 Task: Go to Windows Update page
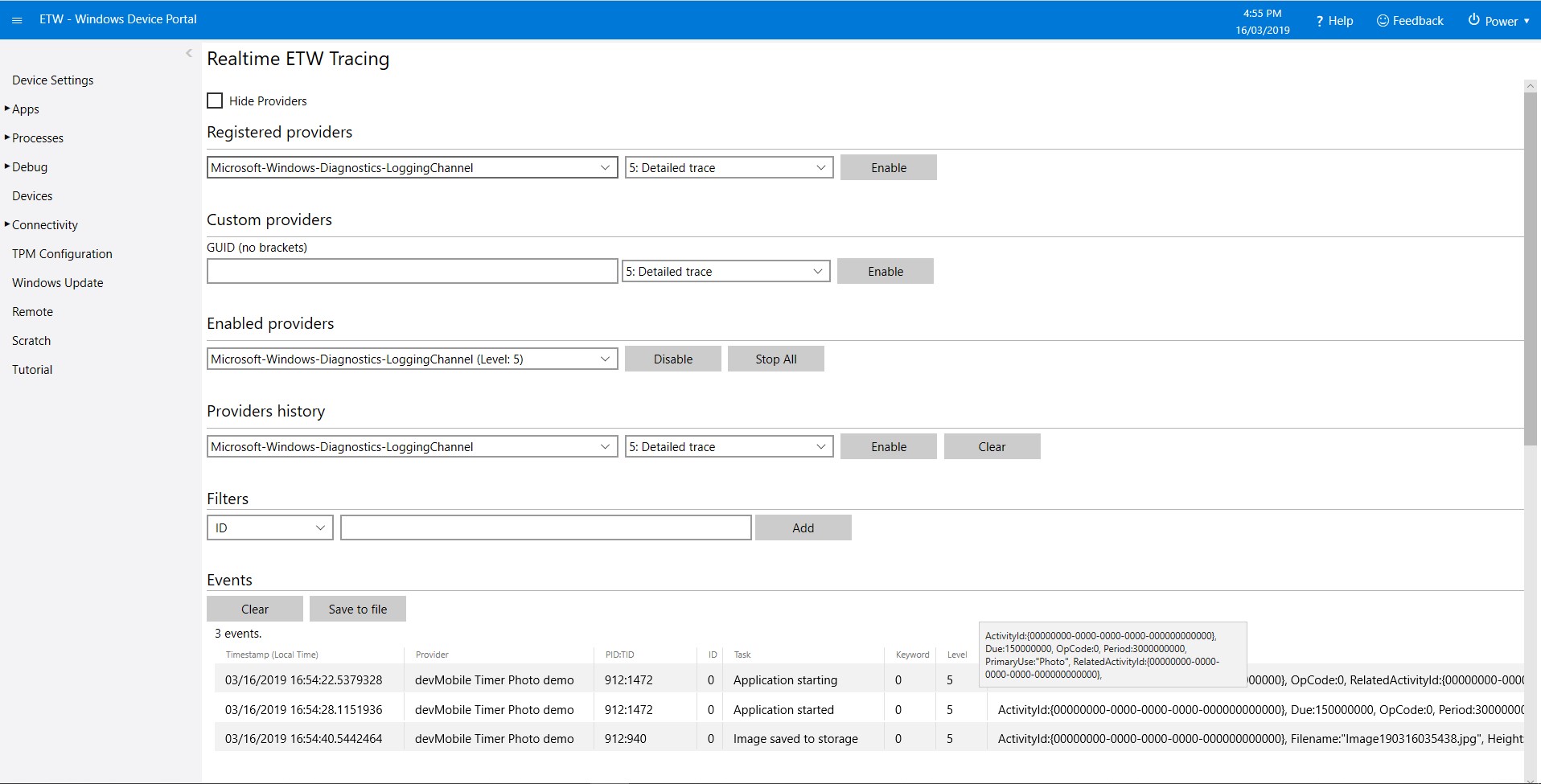pyautogui.click(x=57, y=283)
